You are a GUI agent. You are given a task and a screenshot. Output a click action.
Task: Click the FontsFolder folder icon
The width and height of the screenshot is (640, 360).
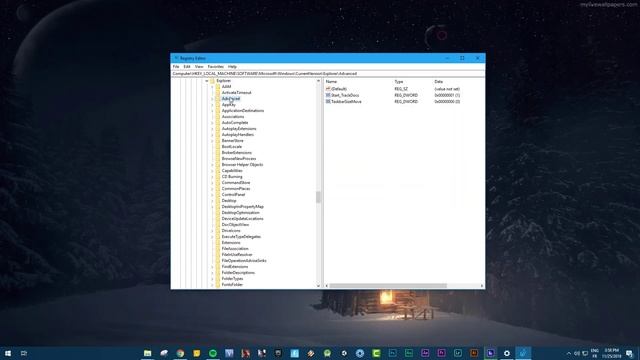click(218, 285)
